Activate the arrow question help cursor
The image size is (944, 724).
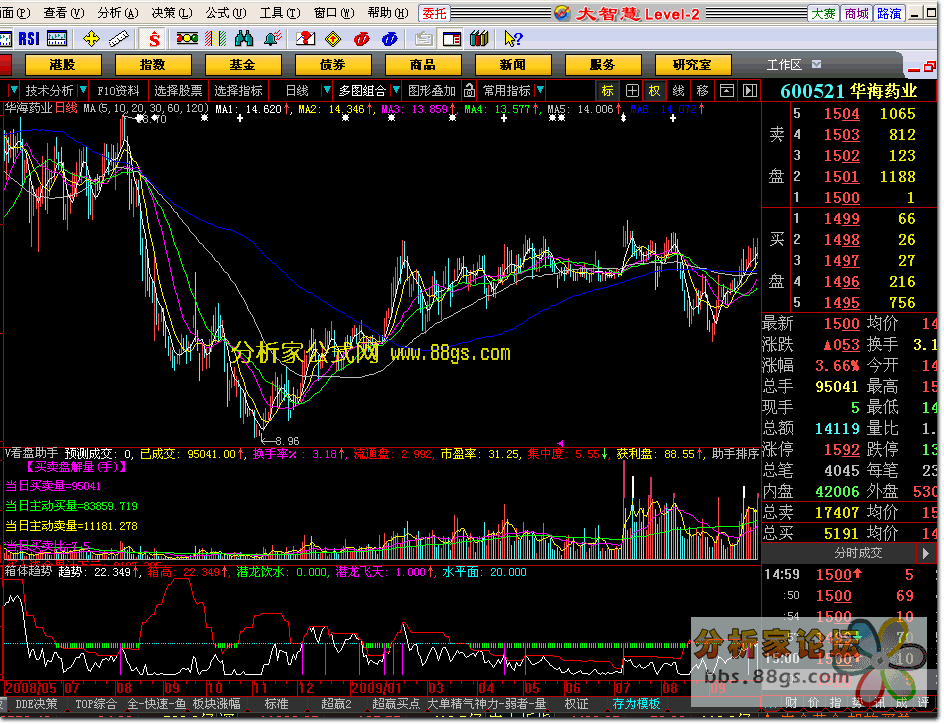tap(513, 39)
